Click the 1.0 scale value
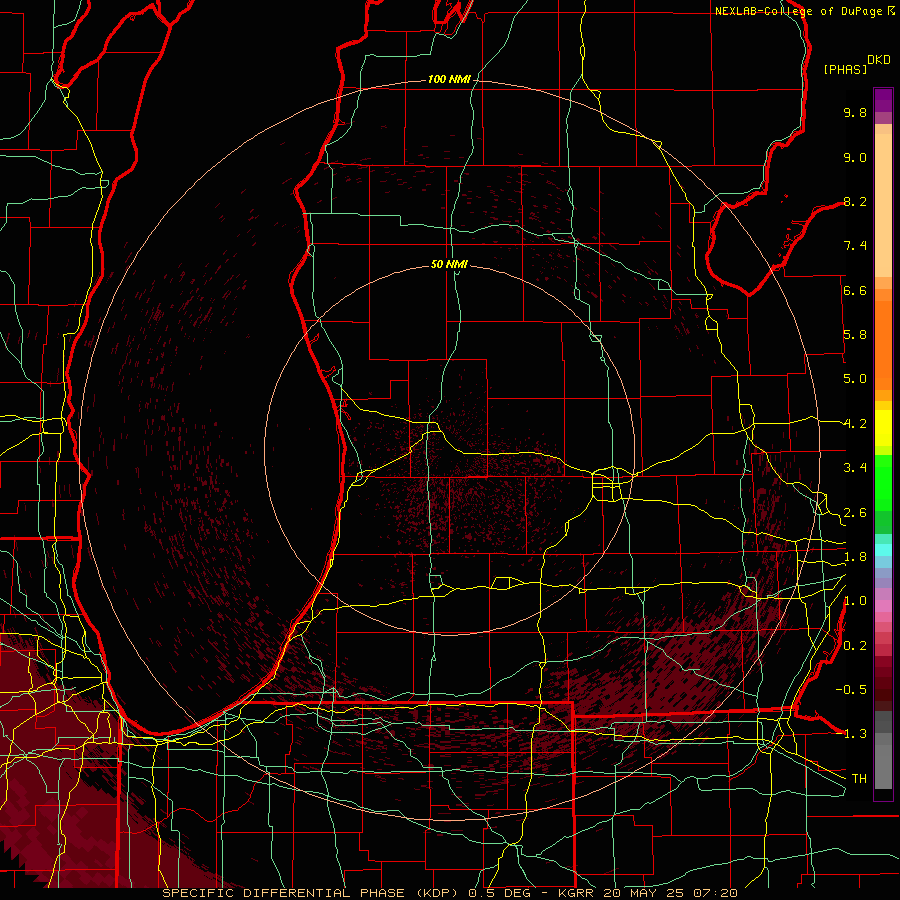 [x=855, y=601]
